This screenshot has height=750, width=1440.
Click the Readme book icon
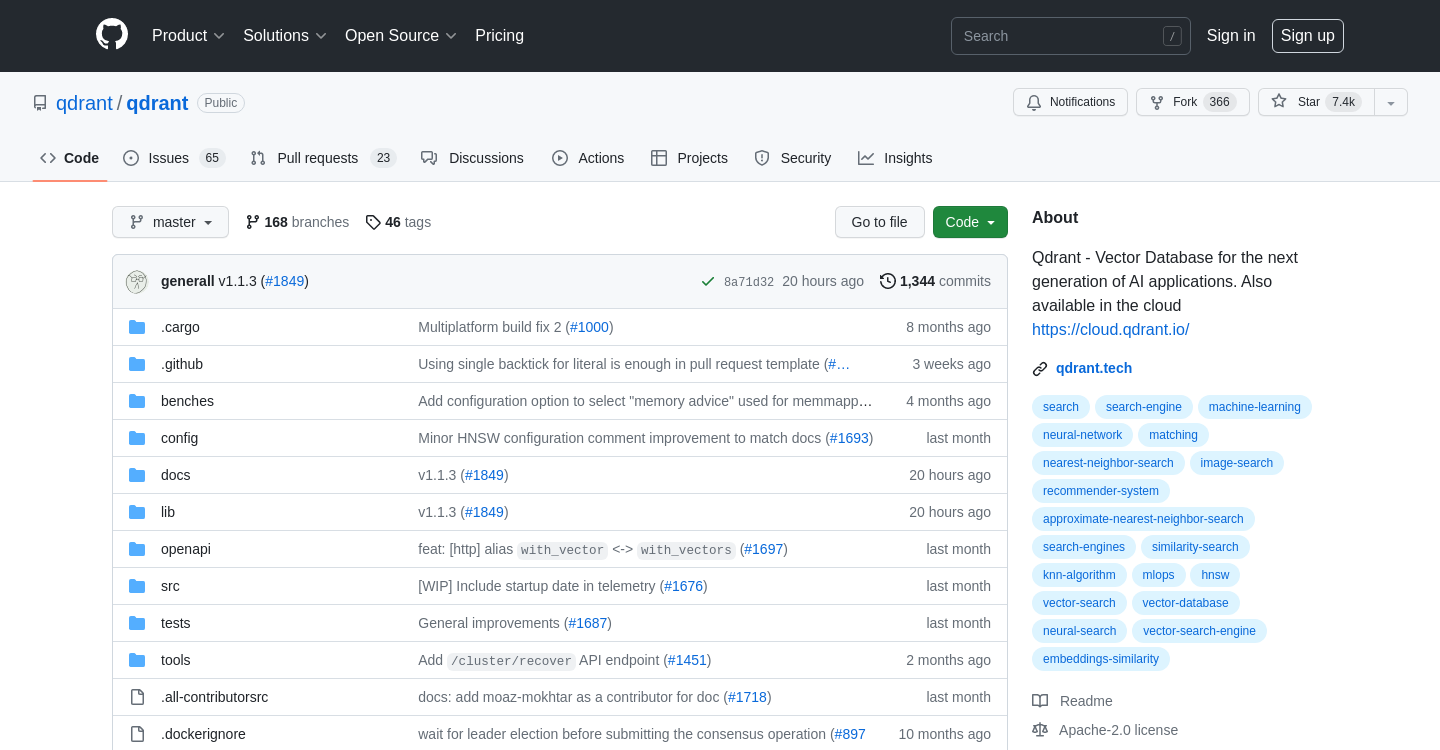point(1040,701)
